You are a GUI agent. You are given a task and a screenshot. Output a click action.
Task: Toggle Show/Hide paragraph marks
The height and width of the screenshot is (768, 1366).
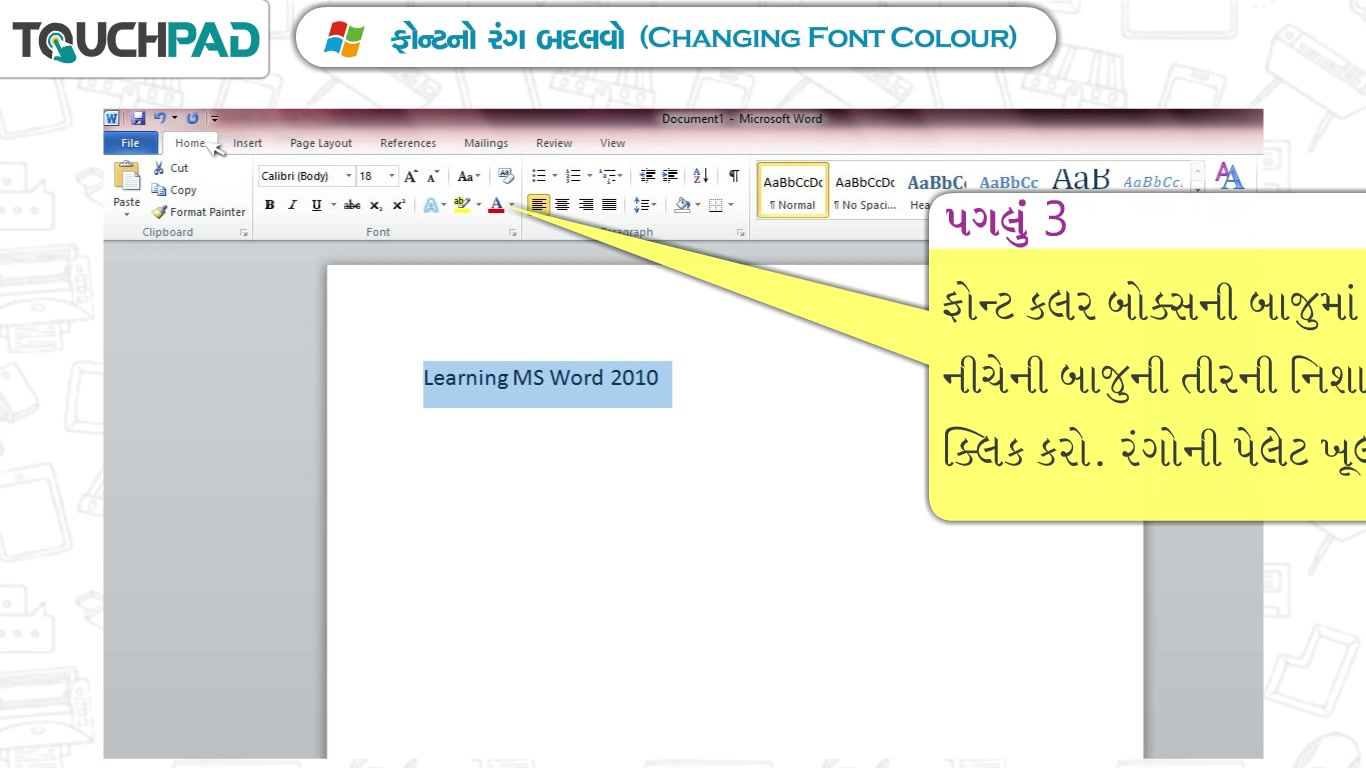(x=733, y=176)
